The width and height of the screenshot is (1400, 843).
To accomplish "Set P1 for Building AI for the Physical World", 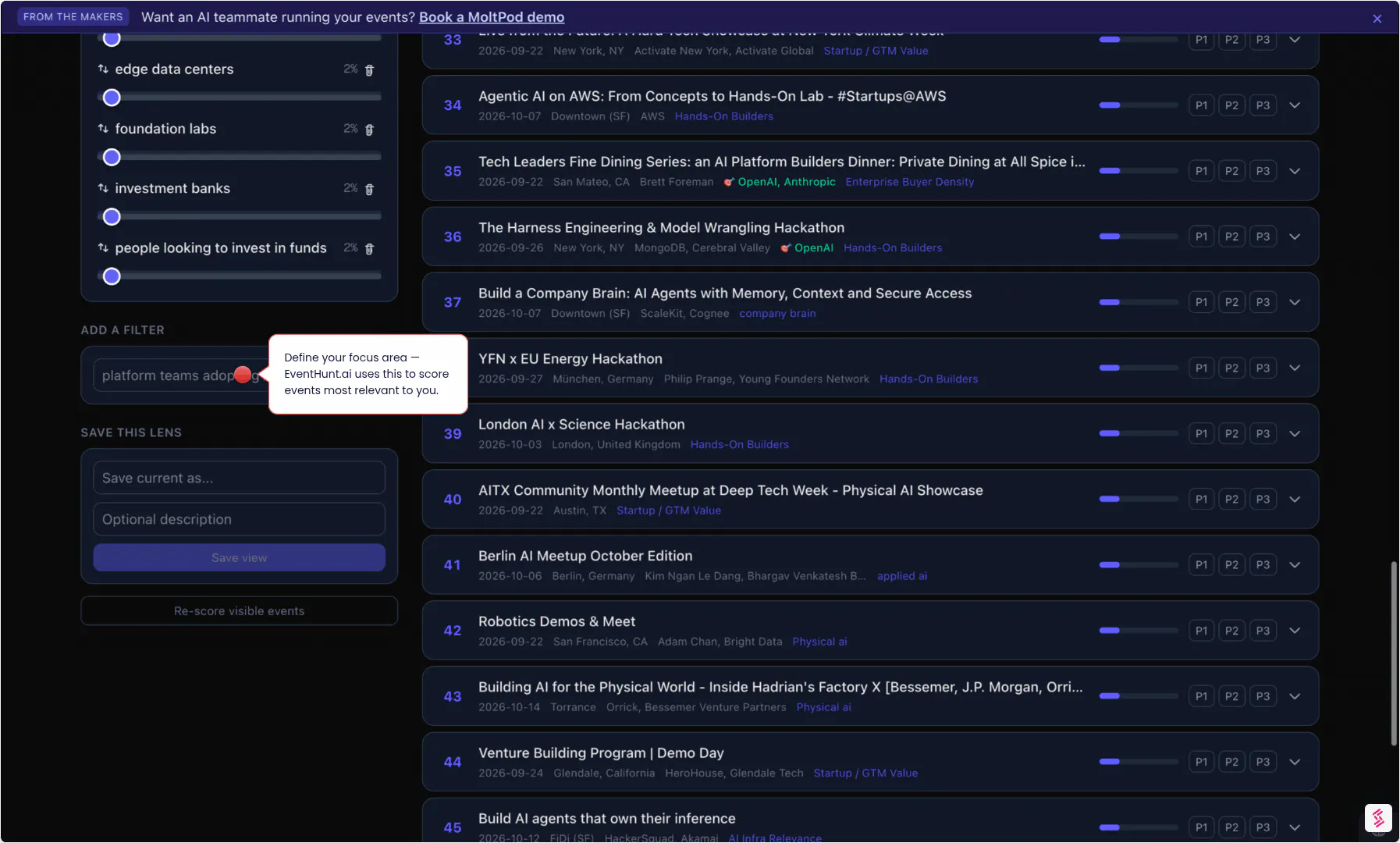I will [x=1201, y=696].
